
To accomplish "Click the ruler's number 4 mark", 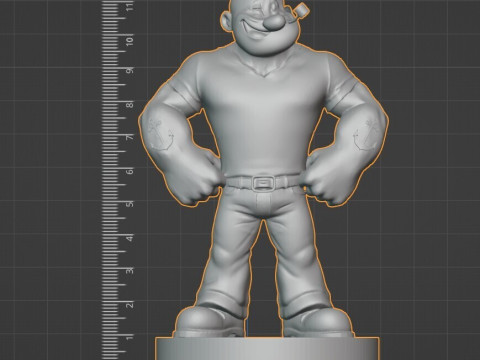I will (x=130, y=237).
